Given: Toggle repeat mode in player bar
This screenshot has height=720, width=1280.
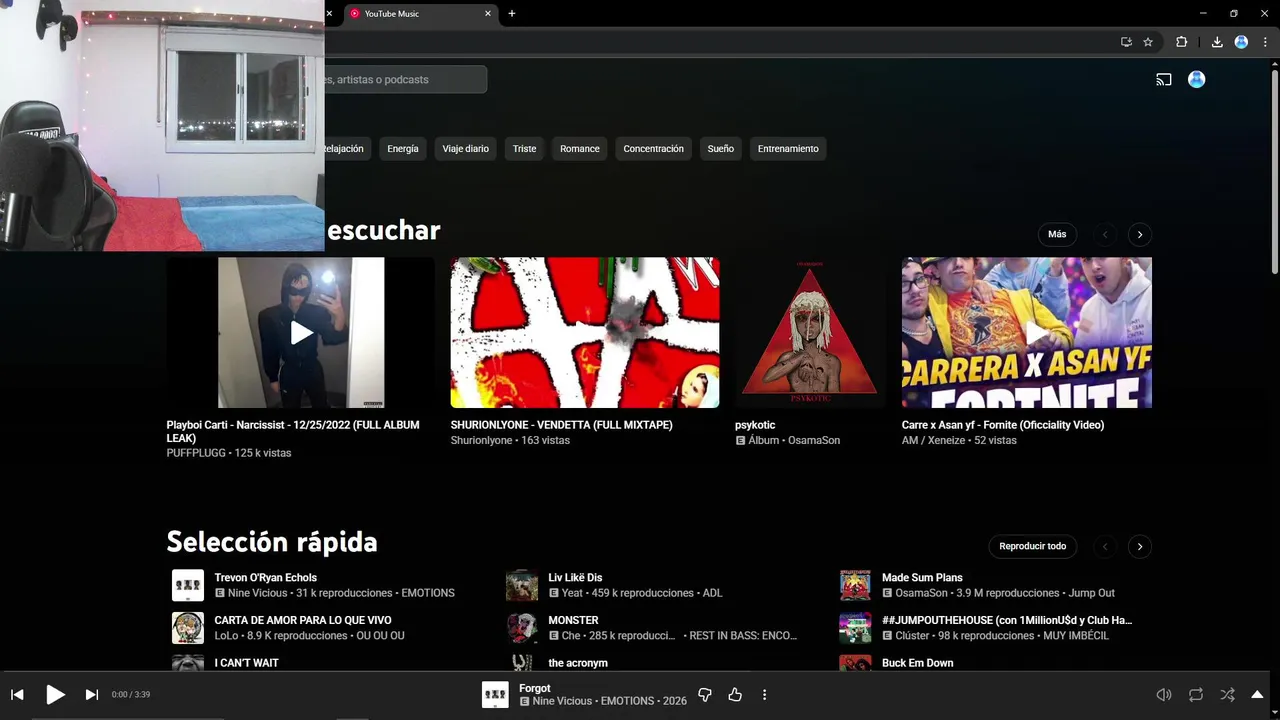Looking at the screenshot, I should (x=1196, y=695).
